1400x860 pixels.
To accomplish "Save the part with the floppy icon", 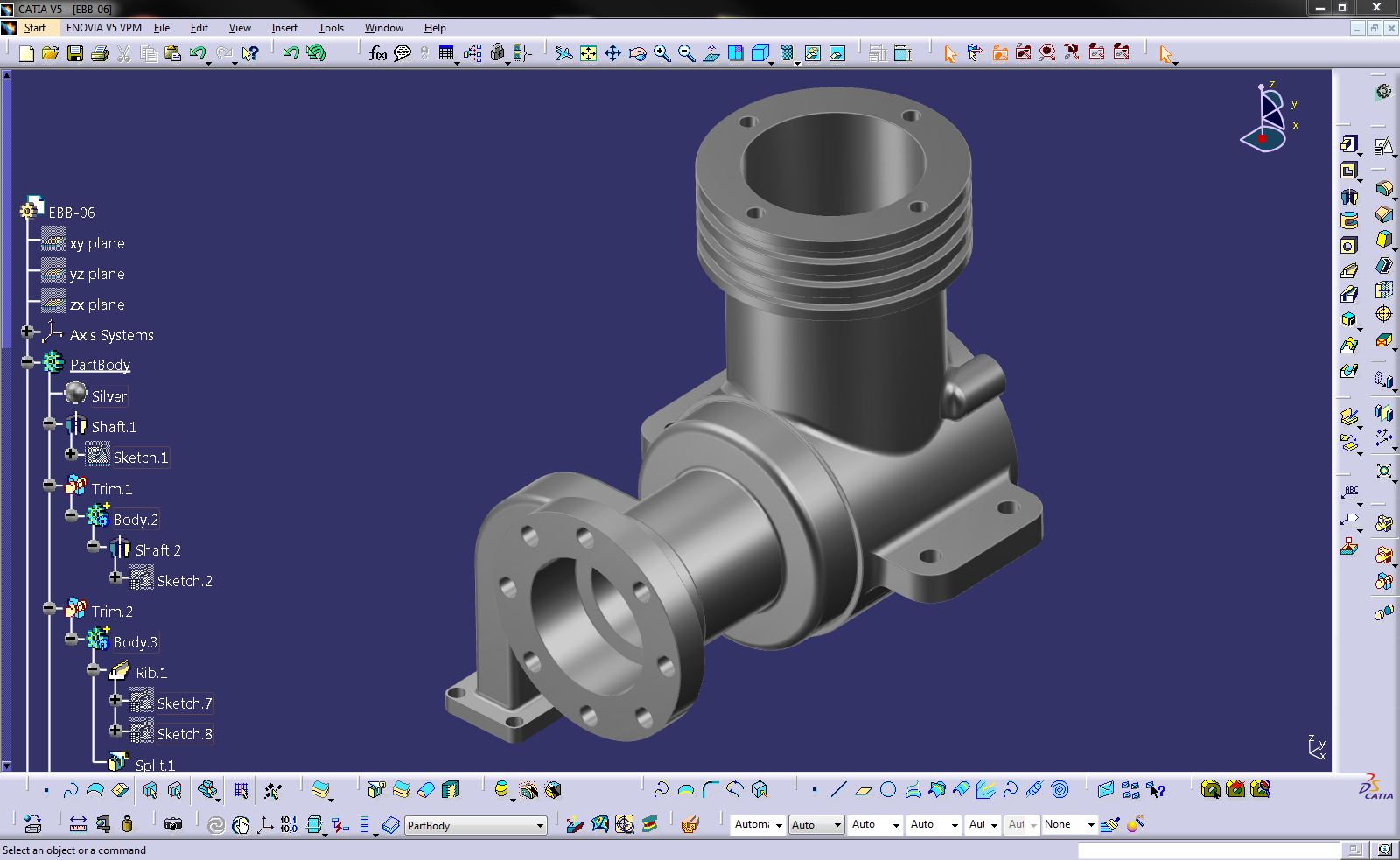I will (75, 54).
